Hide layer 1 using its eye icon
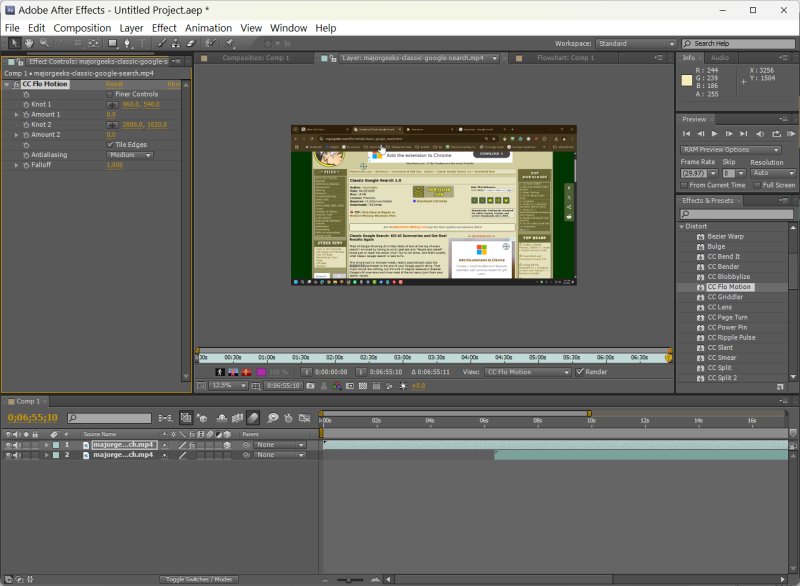 9,444
